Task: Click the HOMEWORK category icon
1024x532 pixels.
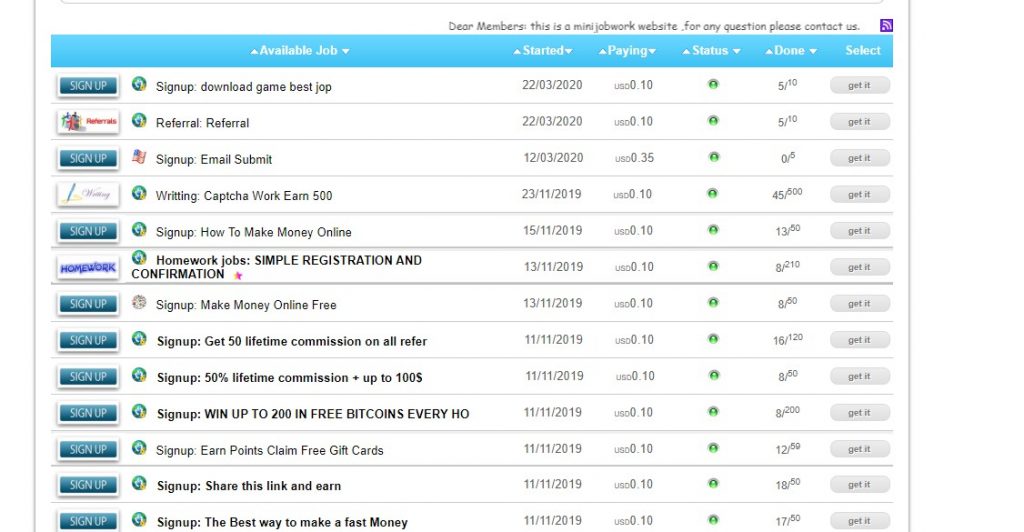Action: [x=88, y=268]
